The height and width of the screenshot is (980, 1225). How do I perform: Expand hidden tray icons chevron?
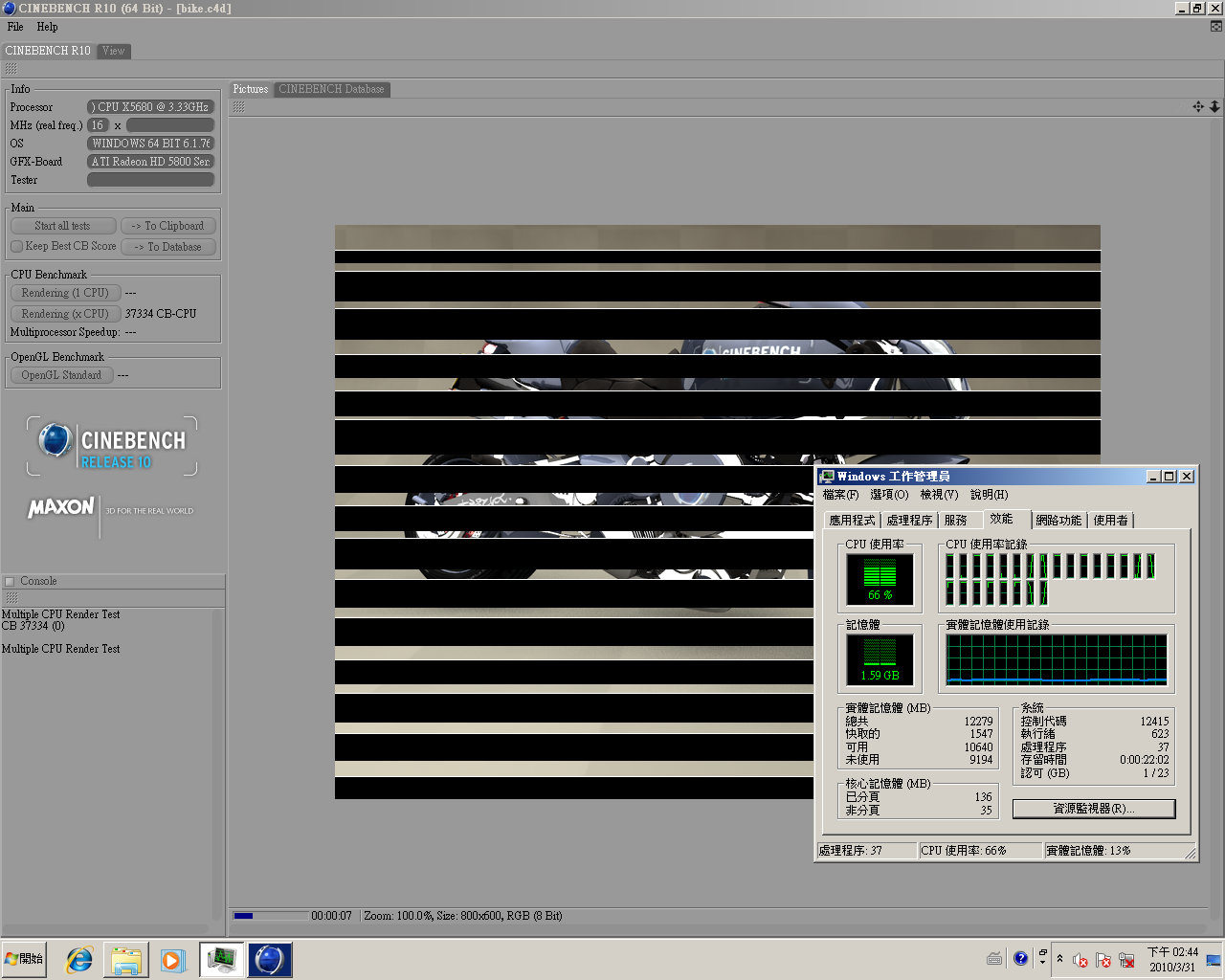(1059, 958)
